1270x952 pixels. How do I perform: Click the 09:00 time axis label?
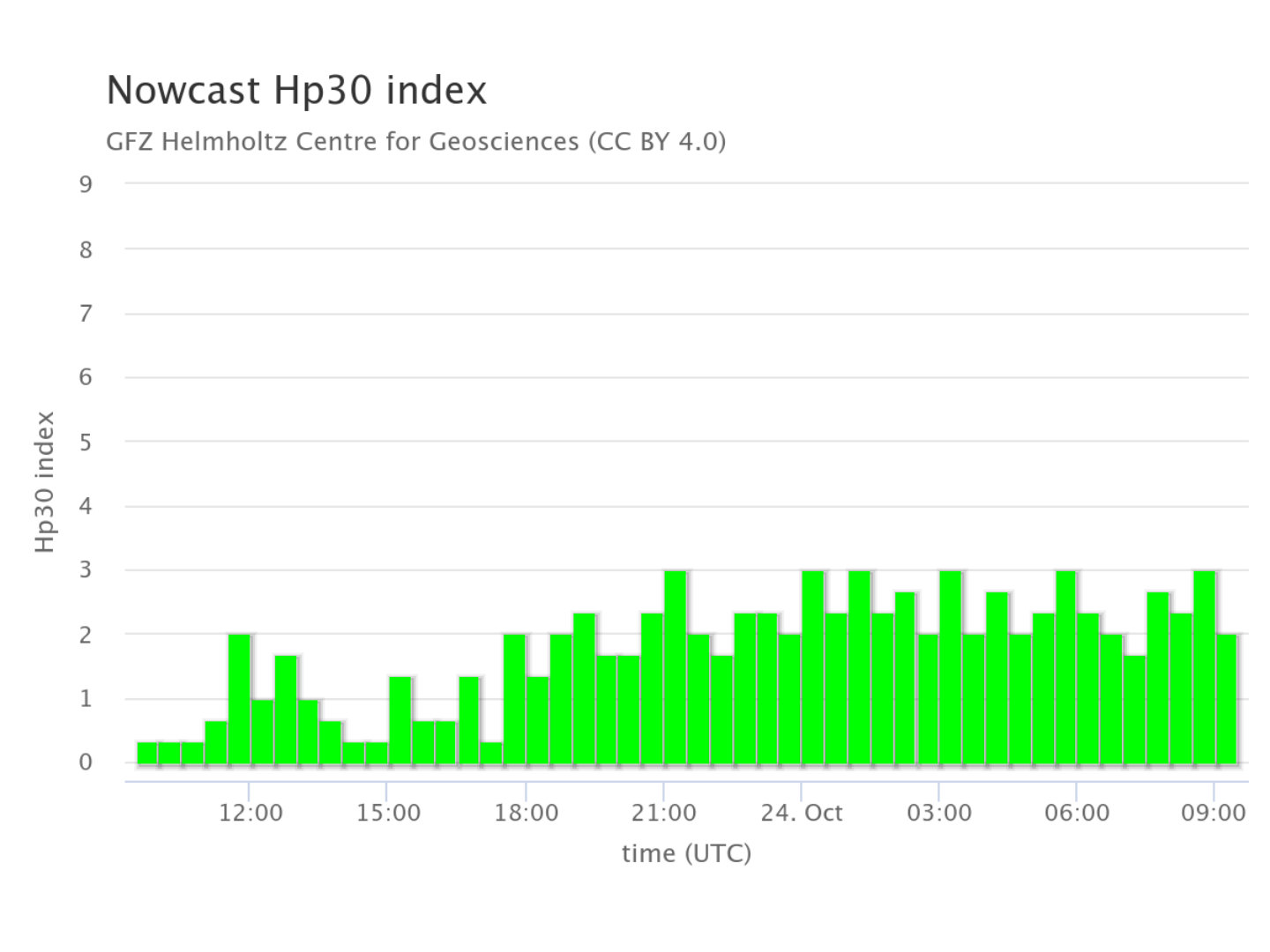pos(1214,813)
